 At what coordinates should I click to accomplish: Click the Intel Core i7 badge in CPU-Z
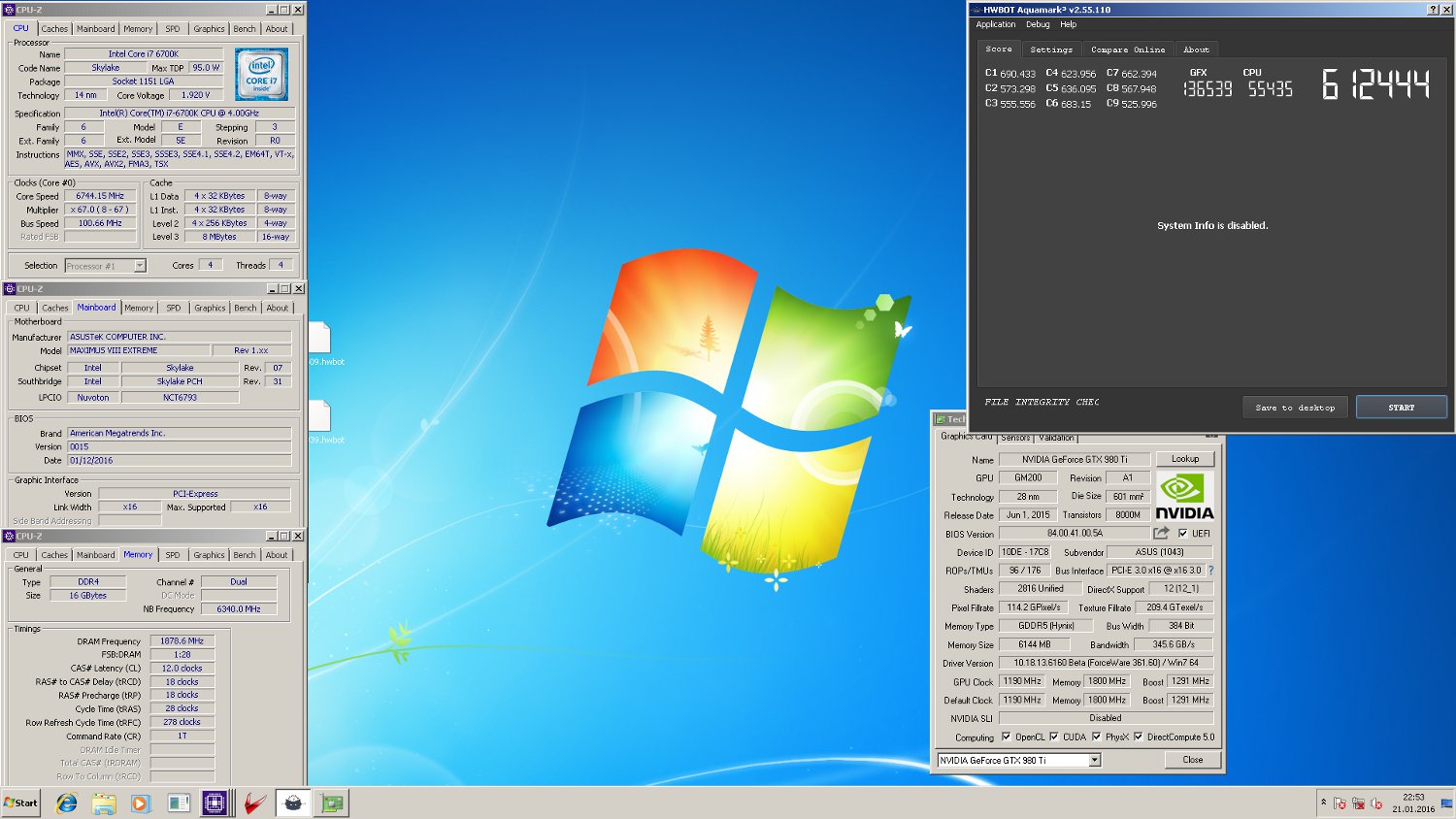point(261,74)
